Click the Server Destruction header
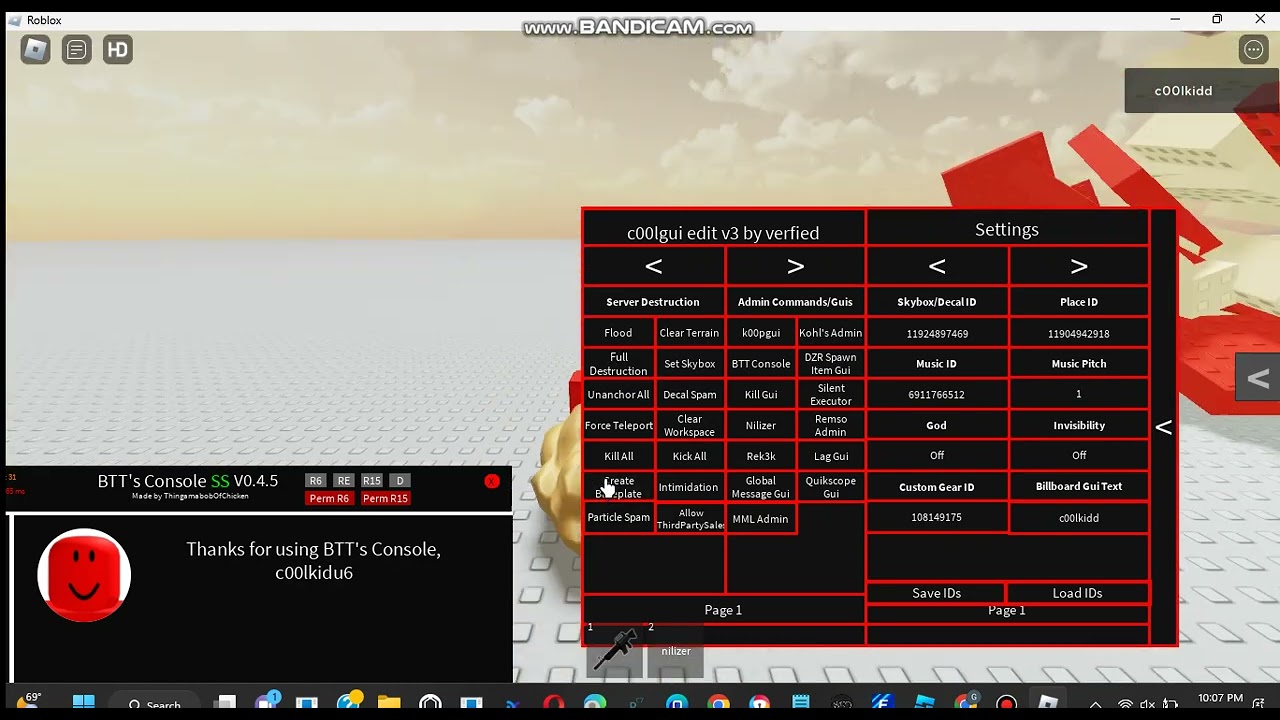The width and height of the screenshot is (1280, 720). [653, 302]
